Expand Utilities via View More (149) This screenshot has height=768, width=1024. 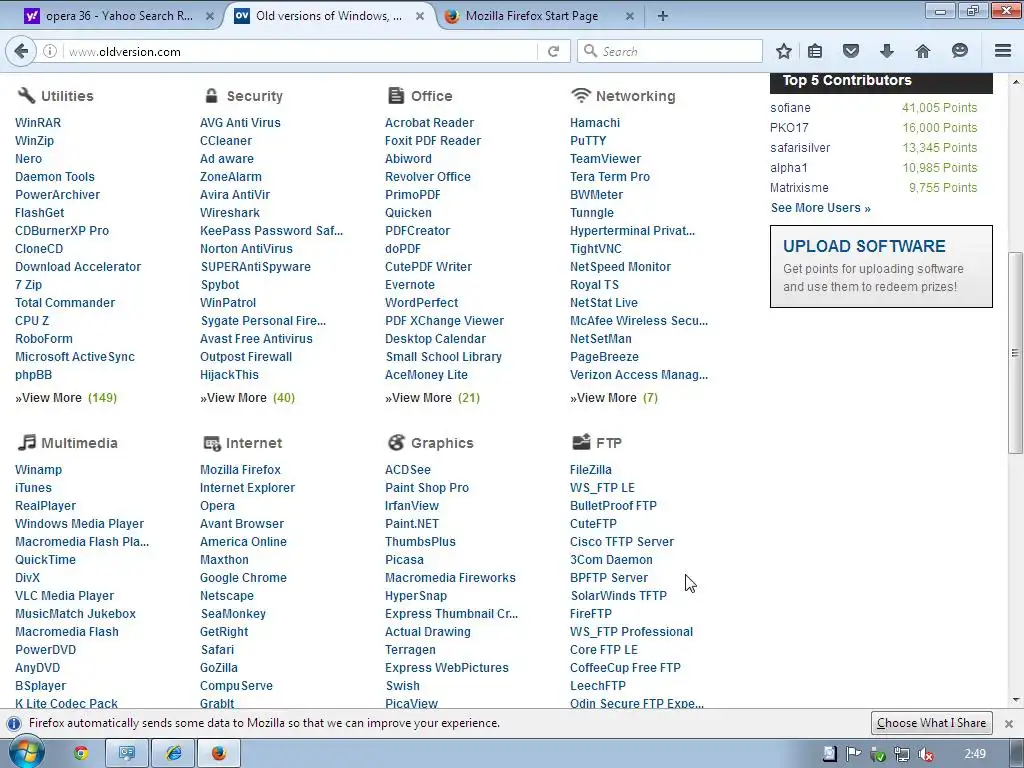66,398
